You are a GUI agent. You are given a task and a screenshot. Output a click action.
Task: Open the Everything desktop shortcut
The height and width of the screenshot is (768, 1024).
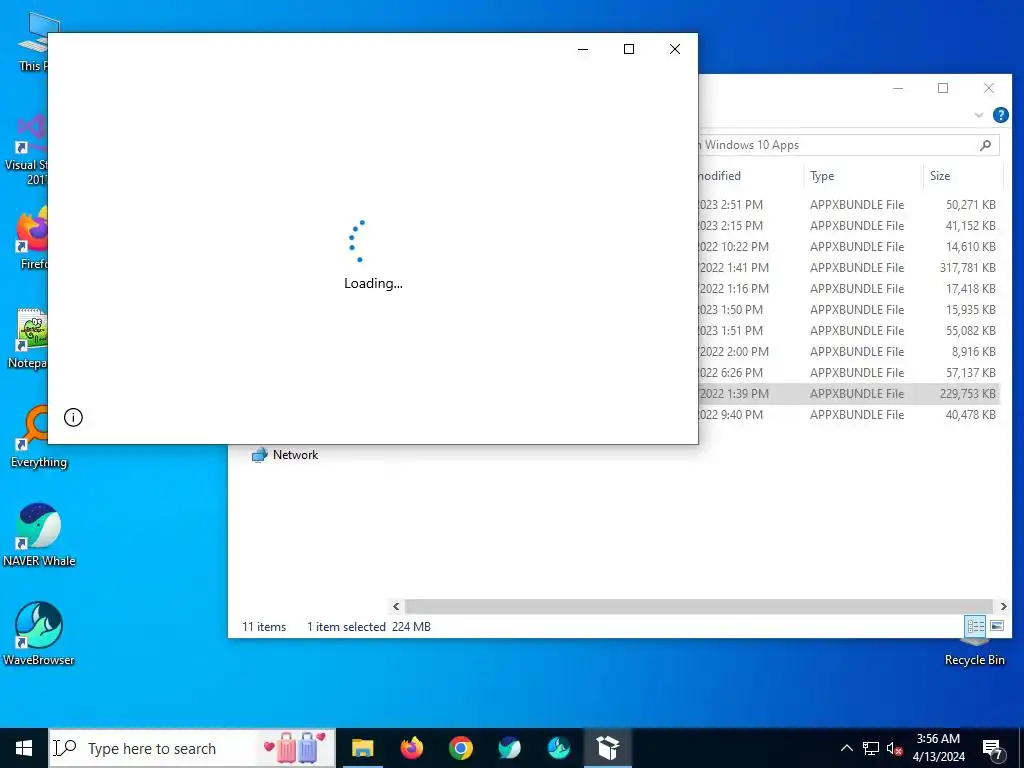tap(38, 436)
